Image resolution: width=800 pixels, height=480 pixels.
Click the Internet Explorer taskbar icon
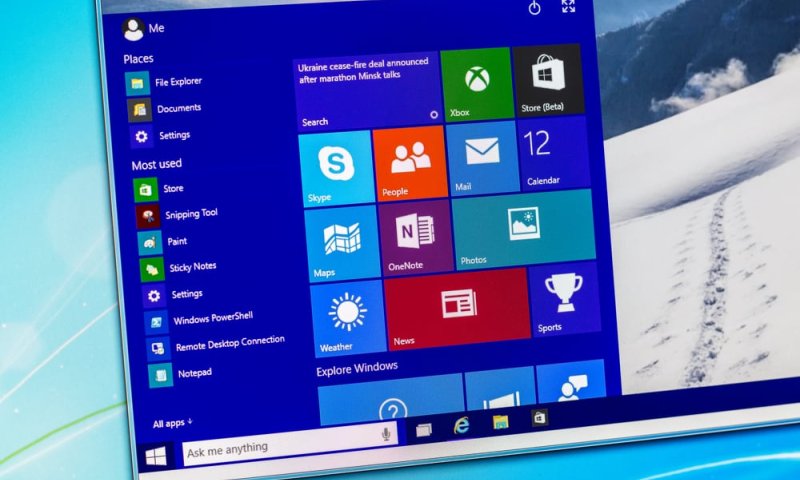pos(461,425)
